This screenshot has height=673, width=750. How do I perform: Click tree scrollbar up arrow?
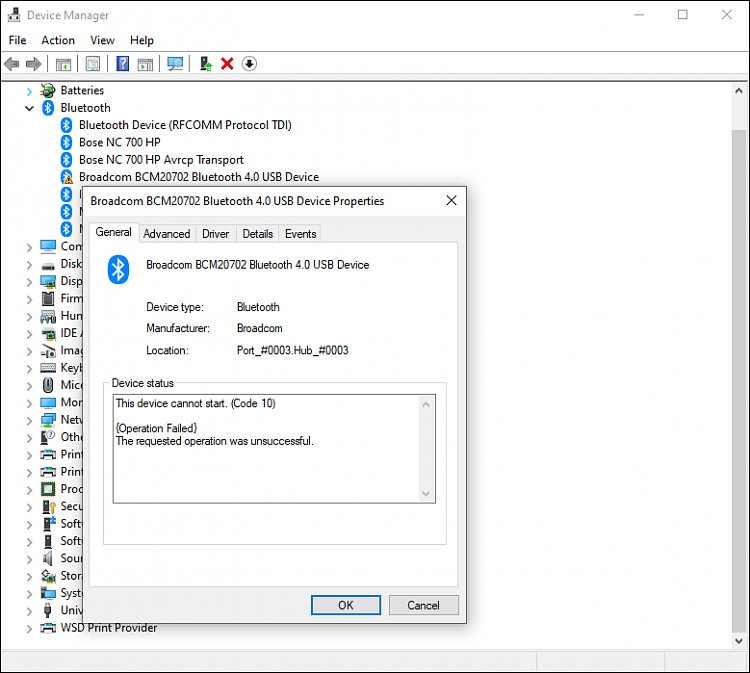pos(739,90)
